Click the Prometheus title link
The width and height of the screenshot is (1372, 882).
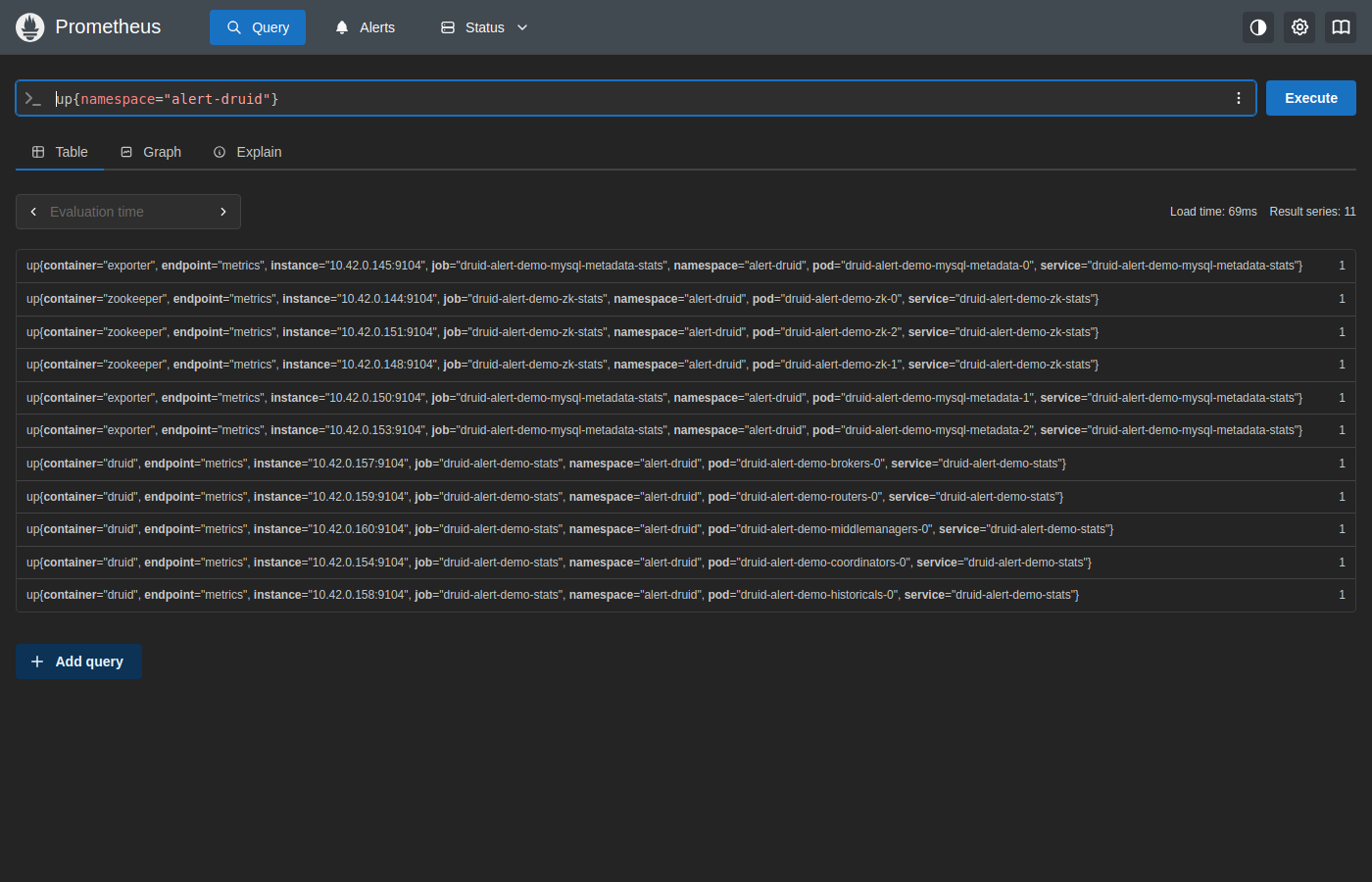tap(108, 26)
